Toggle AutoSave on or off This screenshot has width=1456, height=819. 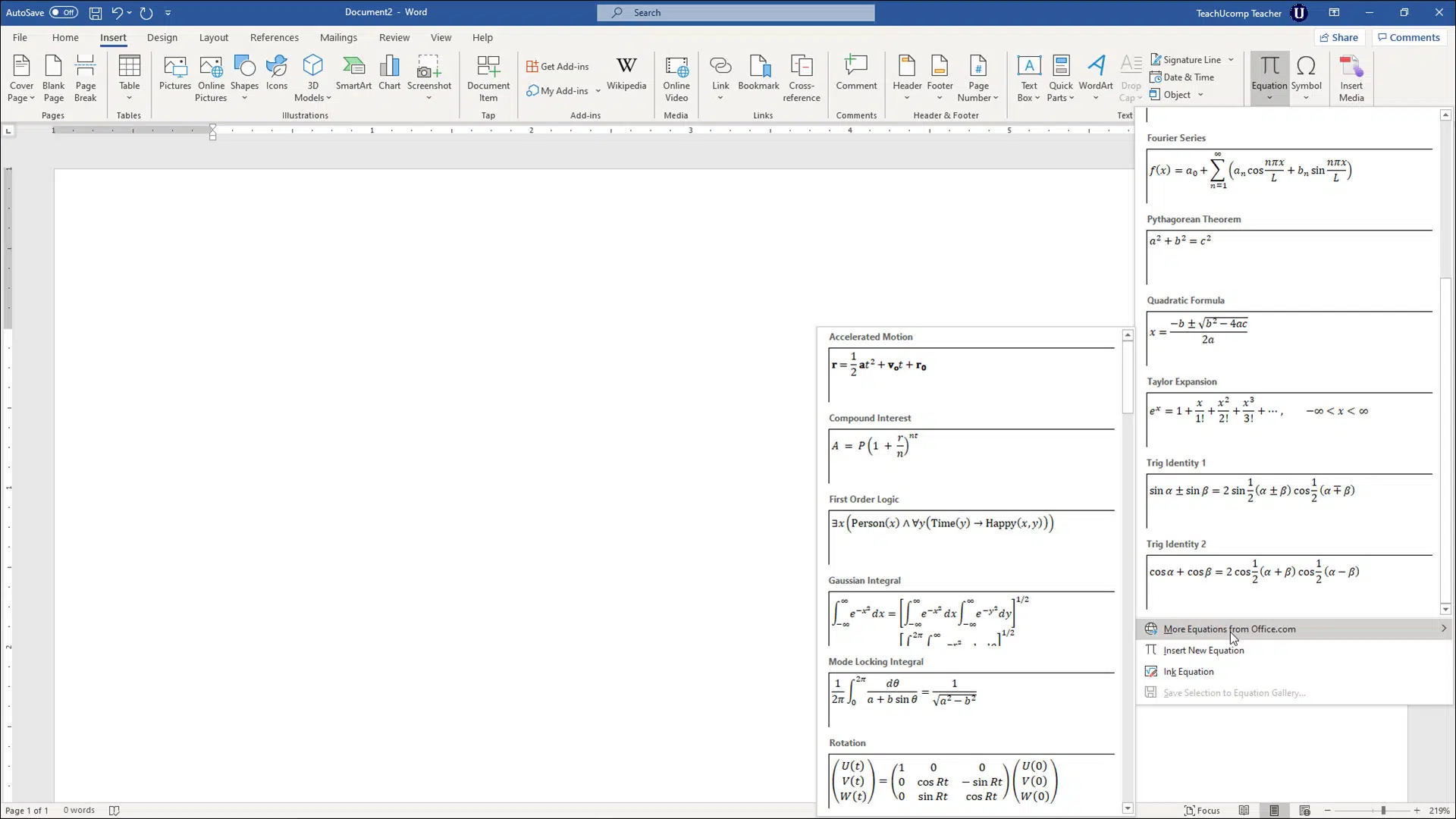point(63,12)
